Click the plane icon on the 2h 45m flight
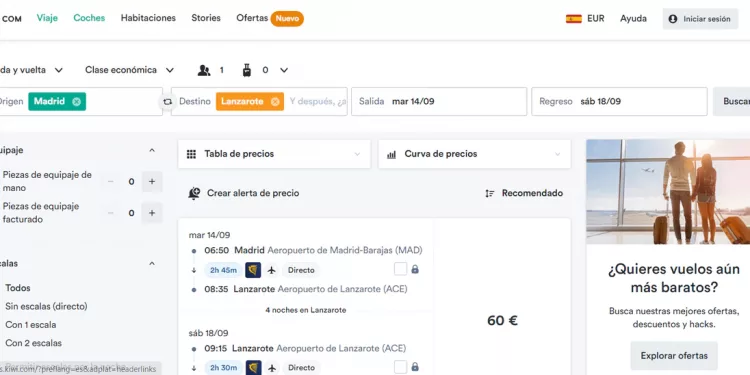This screenshot has width=750, height=375. 272,270
